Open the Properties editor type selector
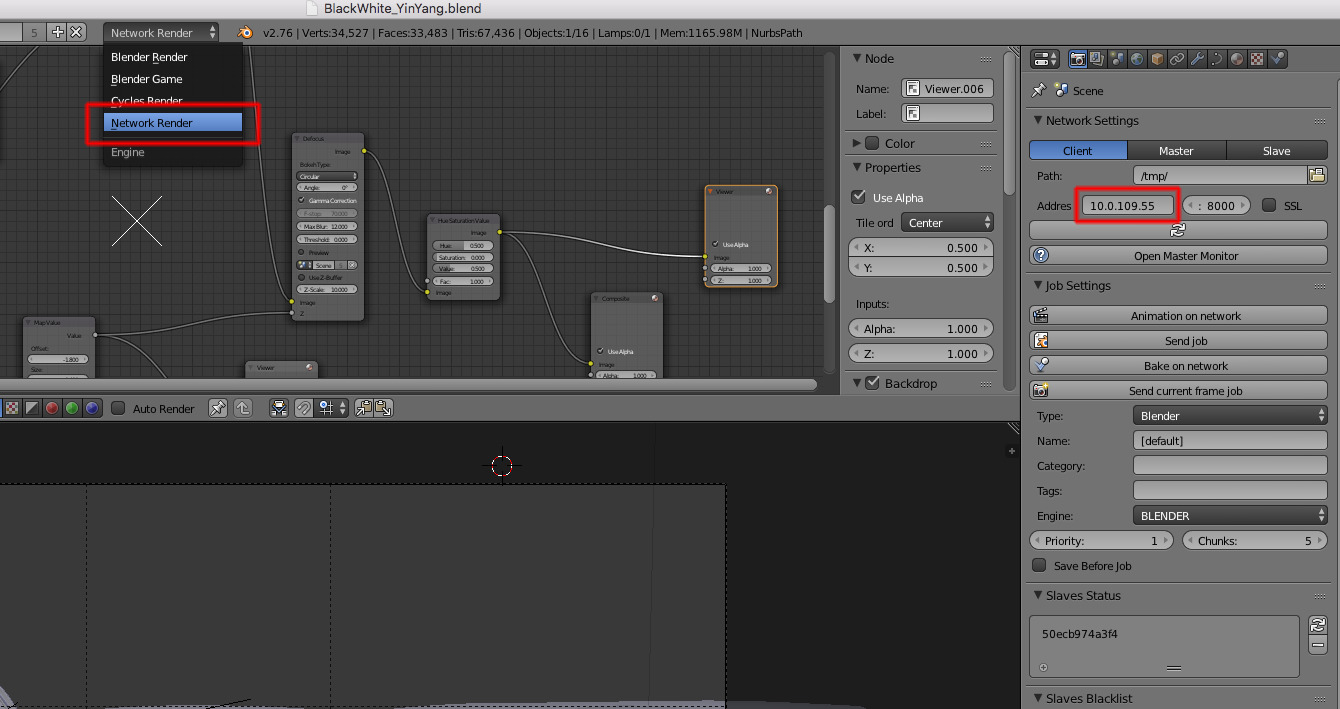This screenshot has height=709, width=1340. tap(1045, 59)
